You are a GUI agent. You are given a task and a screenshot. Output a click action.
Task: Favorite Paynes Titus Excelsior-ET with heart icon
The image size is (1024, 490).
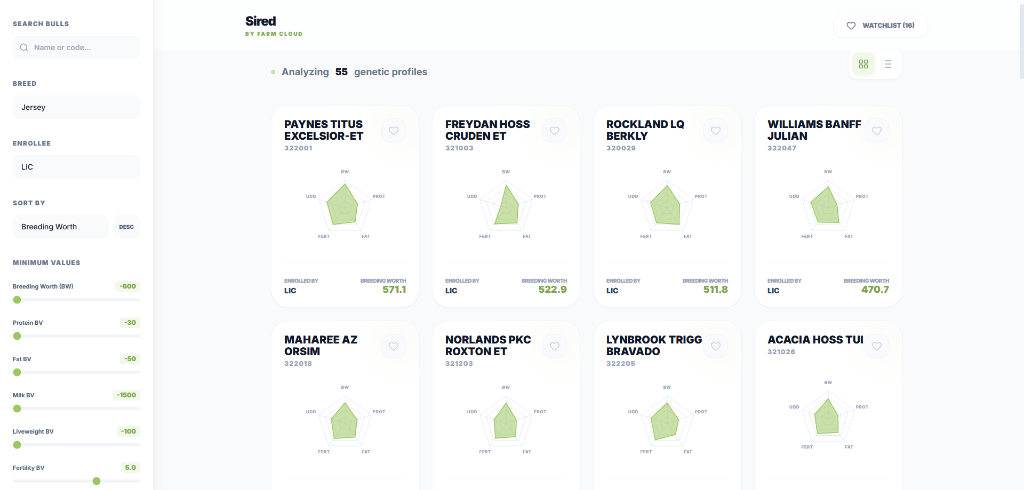pos(394,131)
